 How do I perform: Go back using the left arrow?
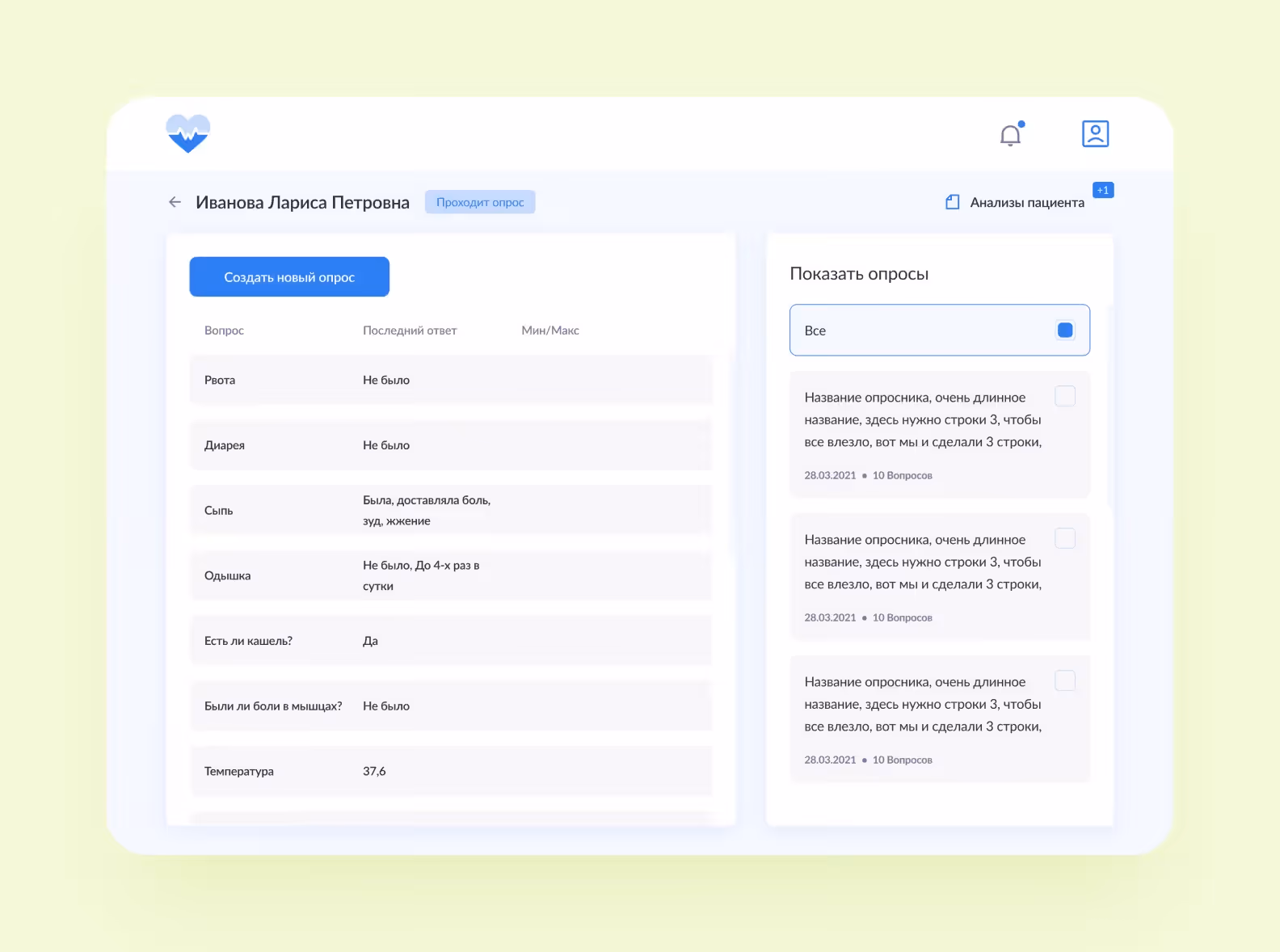point(175,202)
